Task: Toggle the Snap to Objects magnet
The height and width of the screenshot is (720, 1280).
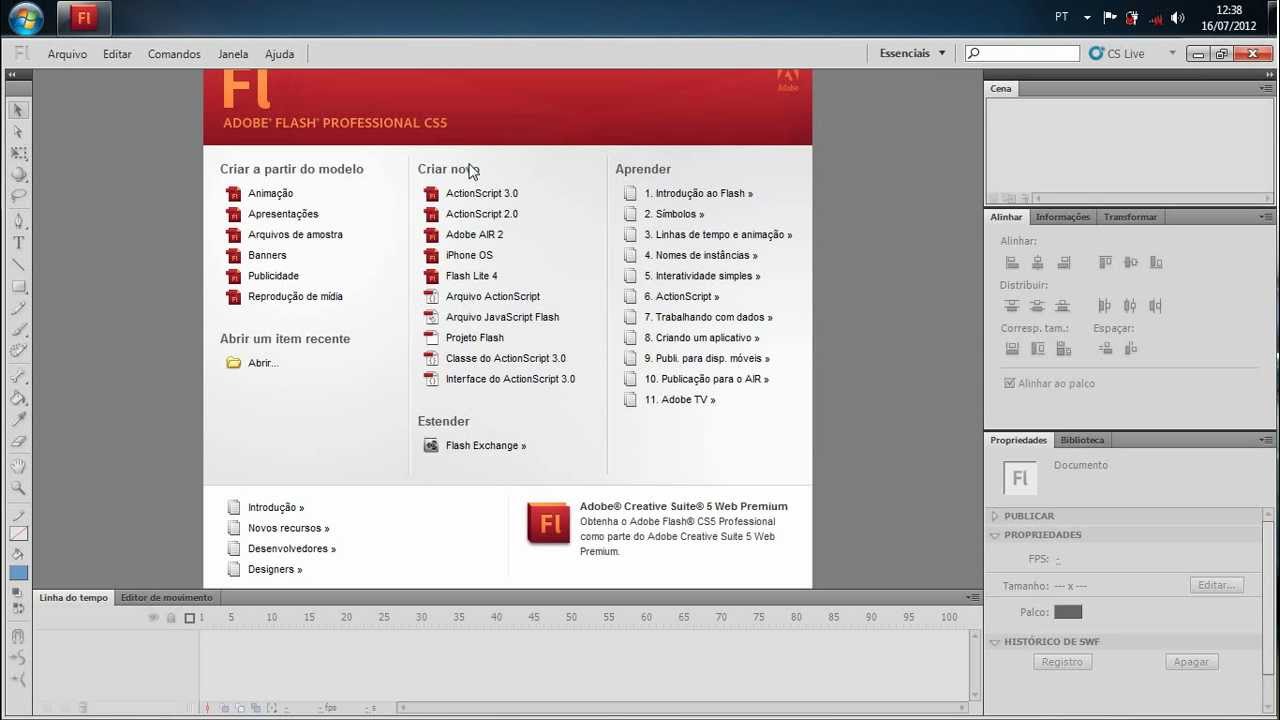Action: click(18, 637)
